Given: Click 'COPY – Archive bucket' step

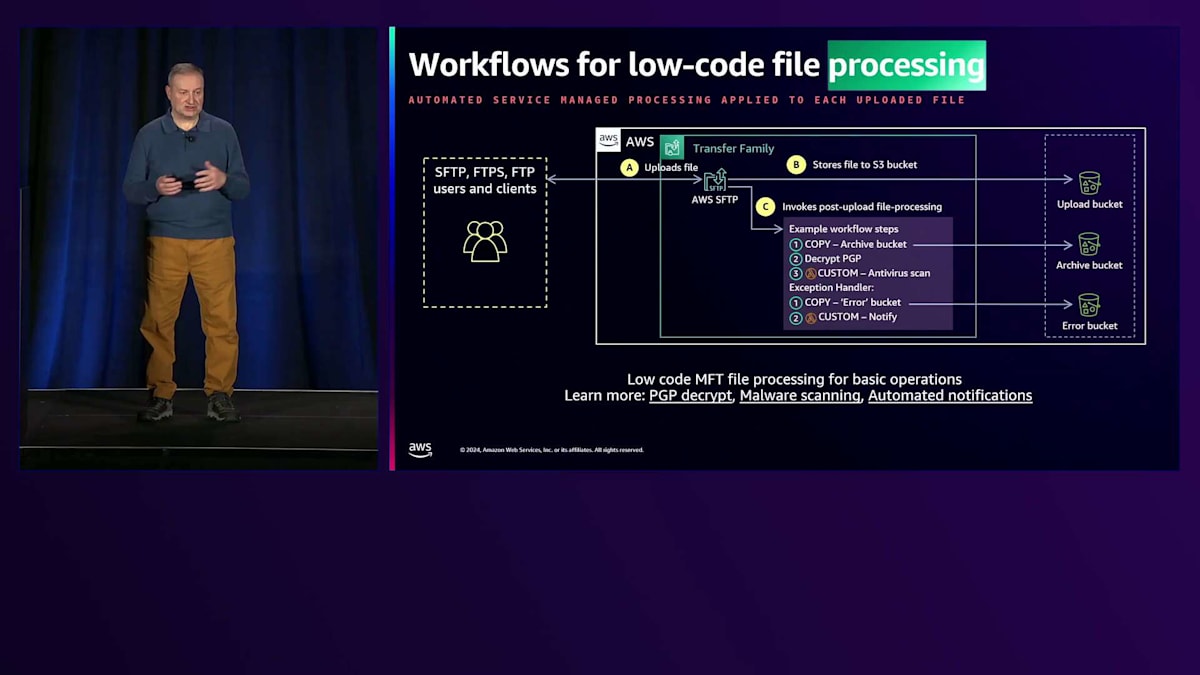Looking at the screenshot, I should 856,244.
